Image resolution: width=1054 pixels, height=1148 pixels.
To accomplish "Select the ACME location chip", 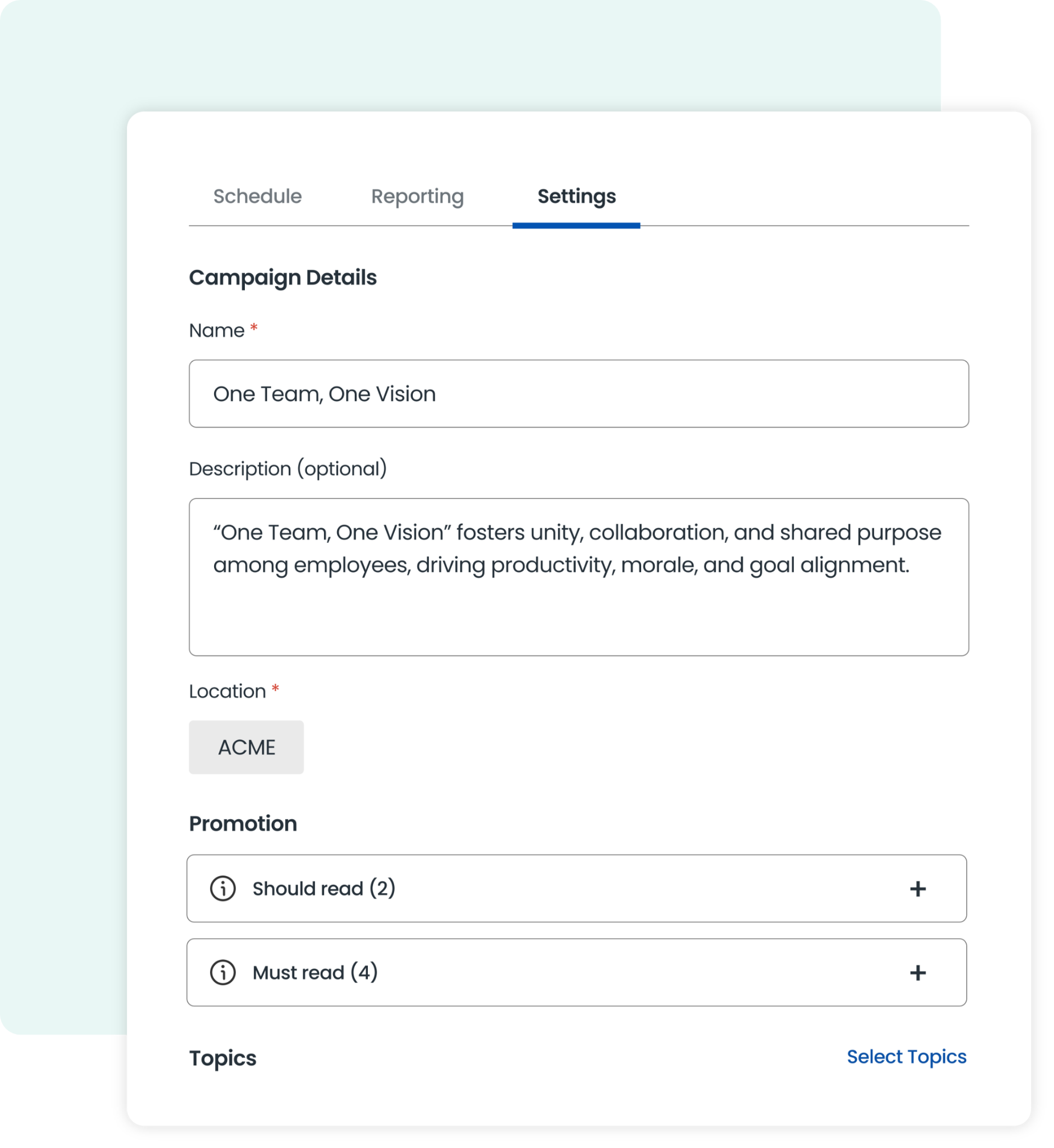I will coord(246,747).
